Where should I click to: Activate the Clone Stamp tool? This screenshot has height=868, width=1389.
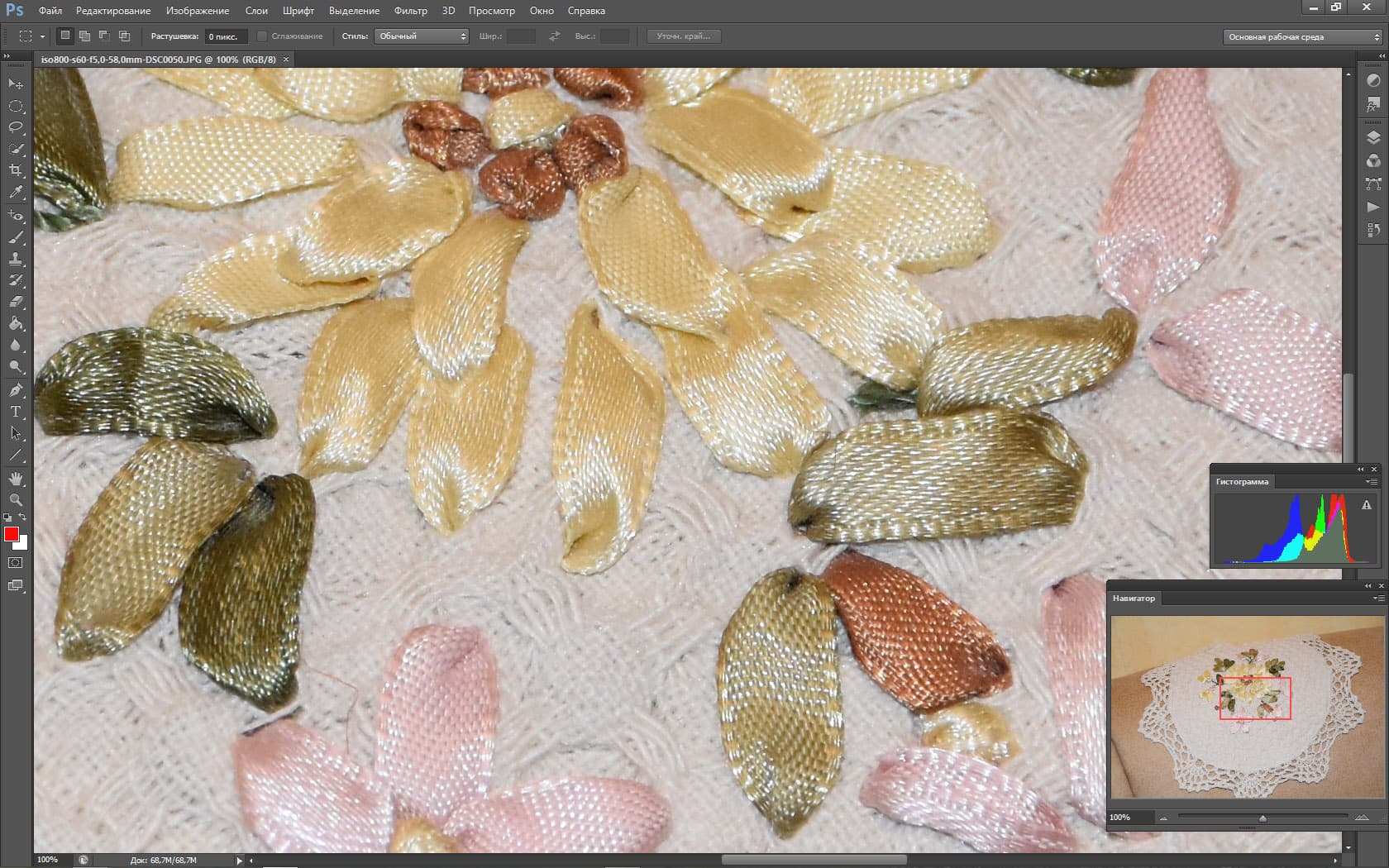point(16,259)
